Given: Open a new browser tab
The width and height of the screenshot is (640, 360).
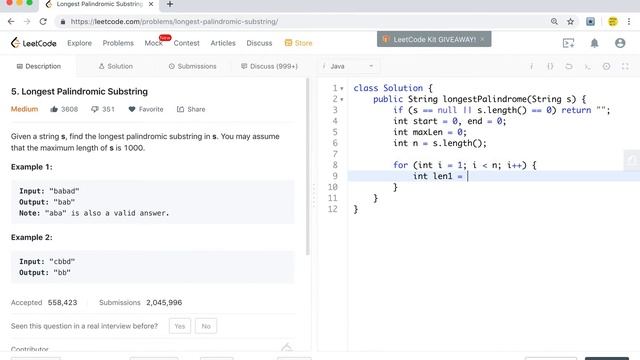Looking at the screenshot, I should pos(170,4).
